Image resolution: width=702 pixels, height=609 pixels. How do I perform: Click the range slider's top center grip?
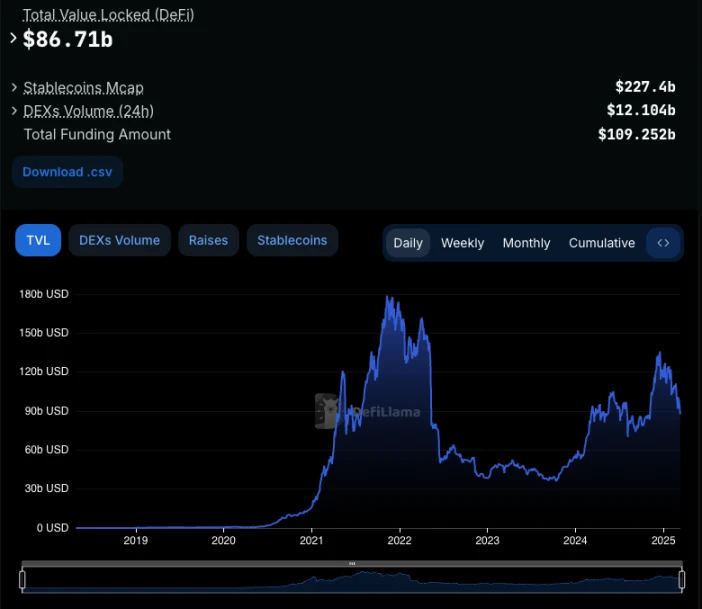click(x=352, y=563)
